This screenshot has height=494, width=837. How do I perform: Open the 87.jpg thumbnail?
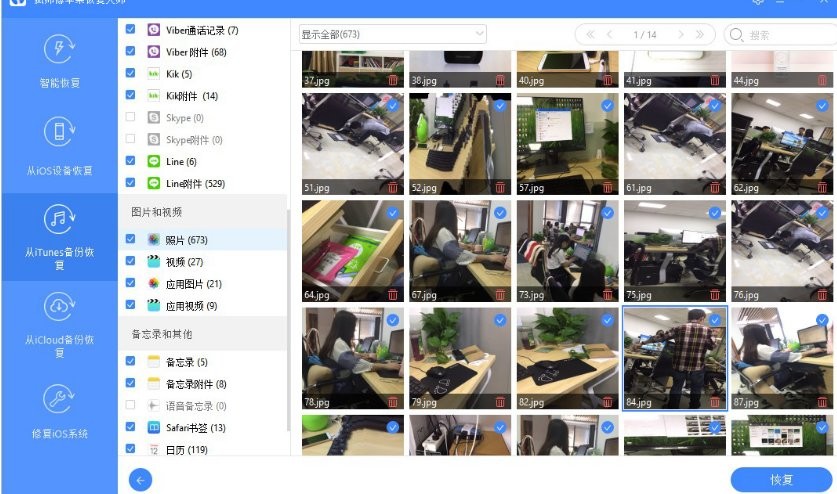pos(782,358)
